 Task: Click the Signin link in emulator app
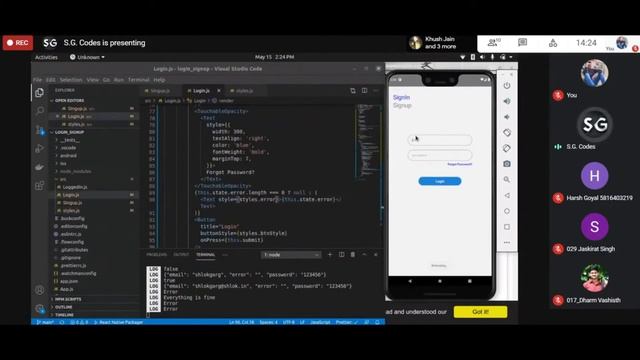401,97
